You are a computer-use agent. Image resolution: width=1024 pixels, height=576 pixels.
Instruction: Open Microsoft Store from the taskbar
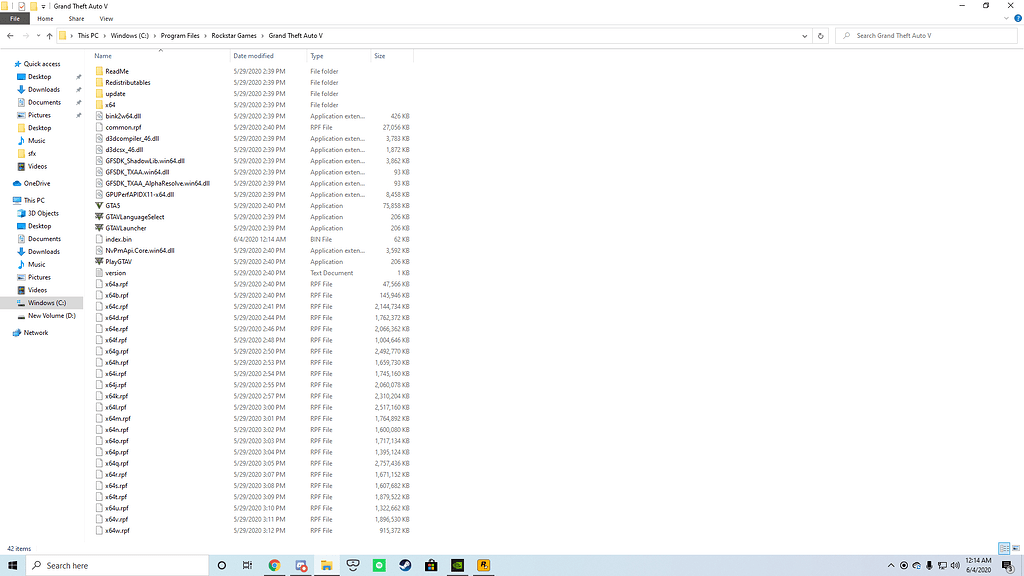432,565
